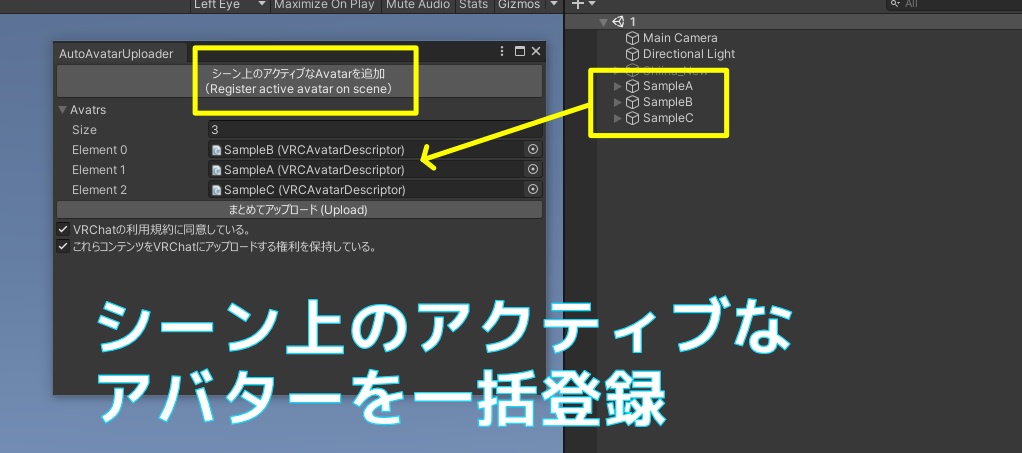Select SampleB in hierarchy
Image resolution: width=1022 pixels, height=453 pixels.
point(667,102)
